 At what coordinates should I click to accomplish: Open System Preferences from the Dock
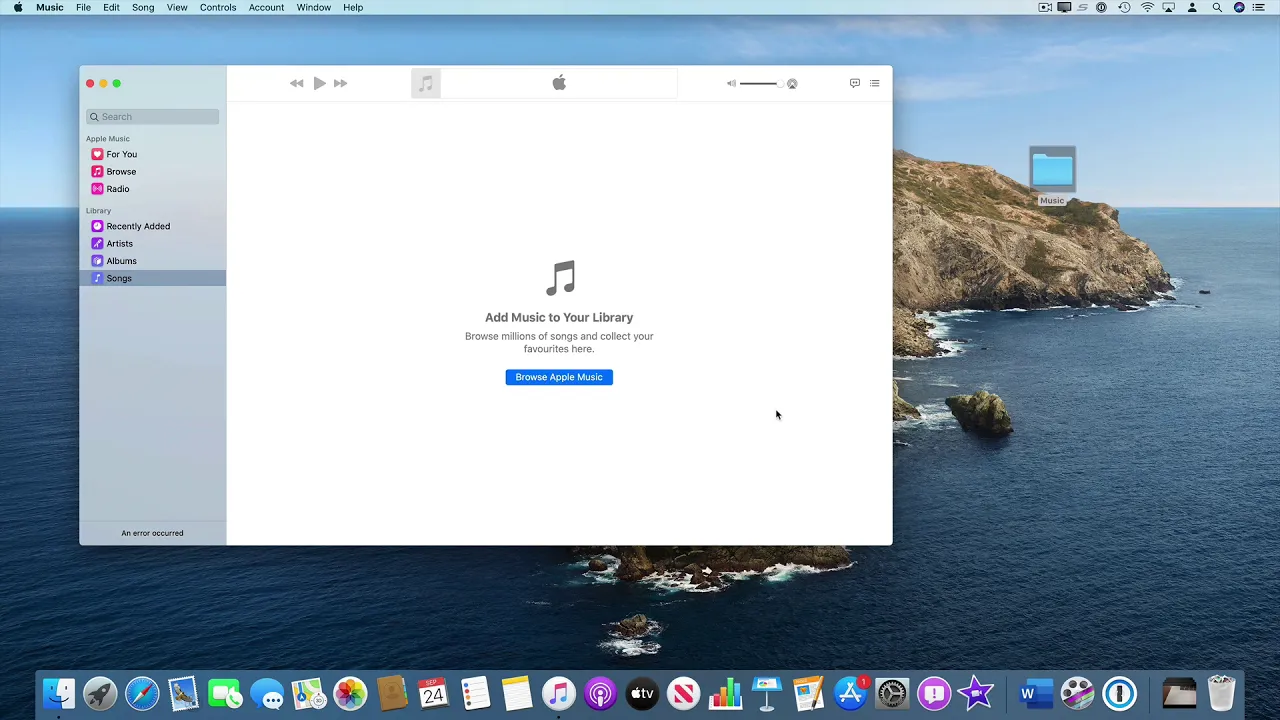click(892, 693)
